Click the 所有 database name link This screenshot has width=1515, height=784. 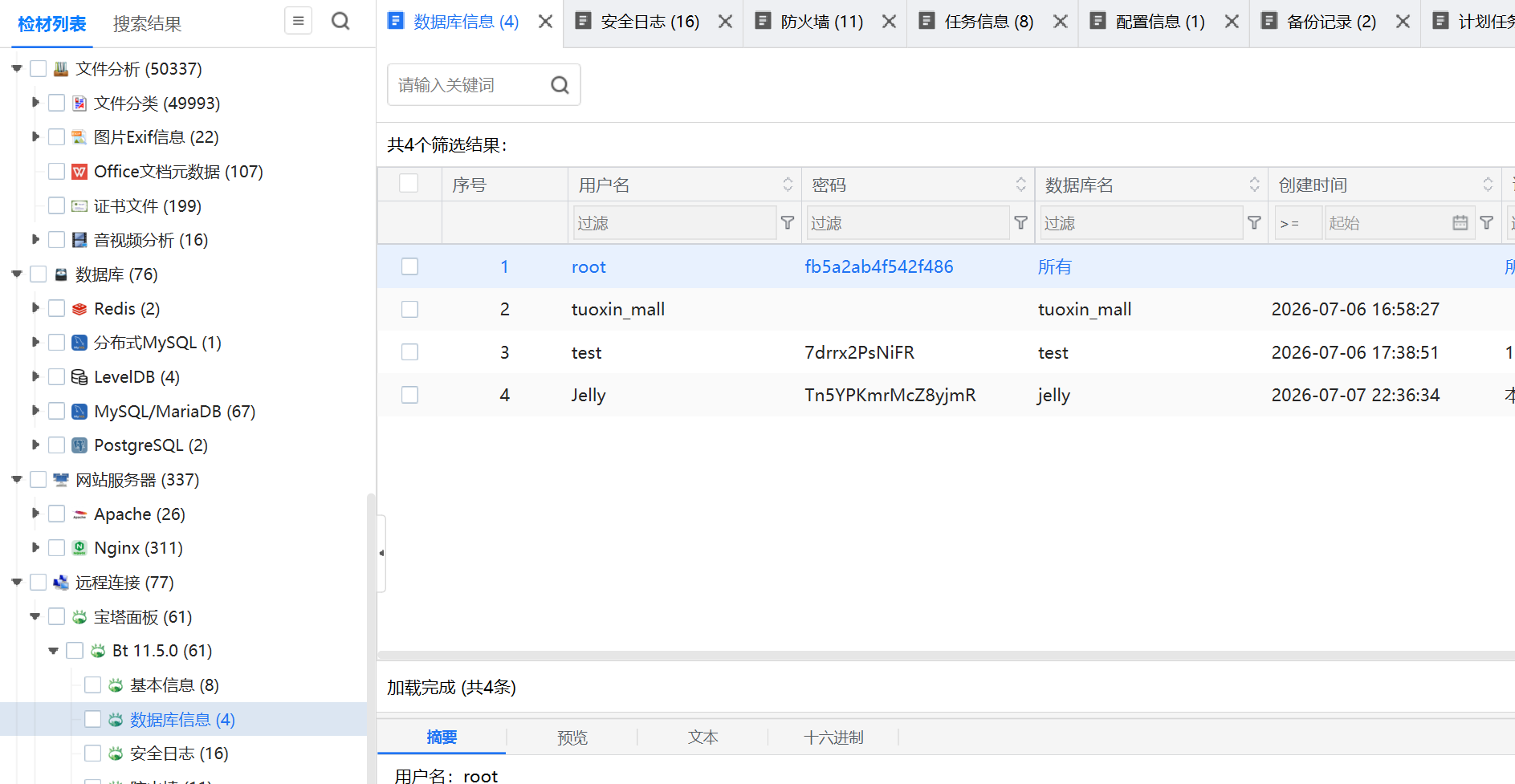(x=1054, y=267)
